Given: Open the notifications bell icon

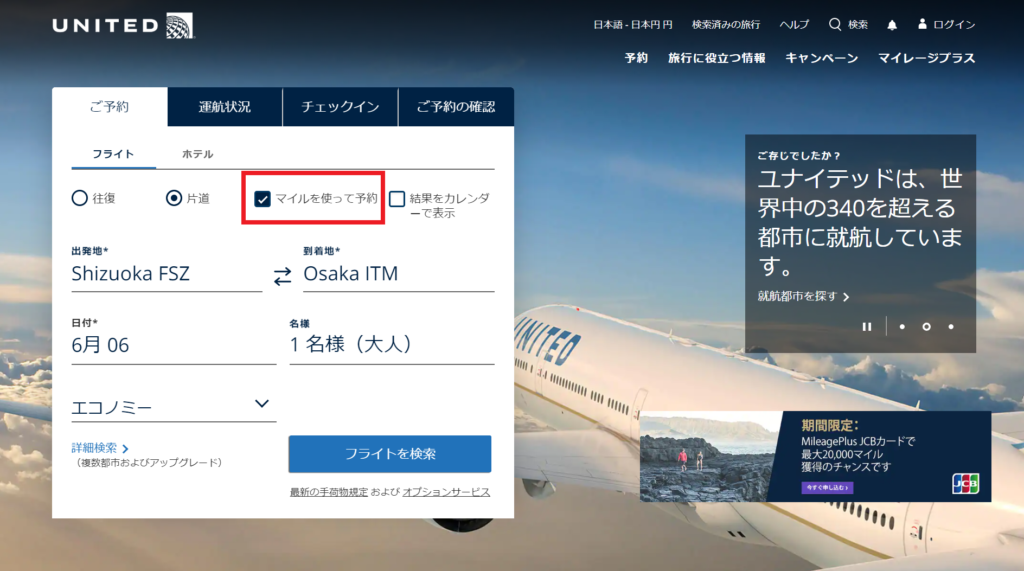Looking at the screenshot, I should click(892, 25).
